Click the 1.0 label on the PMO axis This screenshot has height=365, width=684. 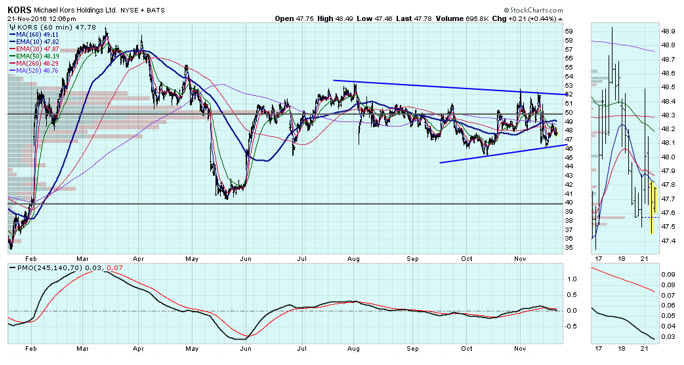click(572, 279)
